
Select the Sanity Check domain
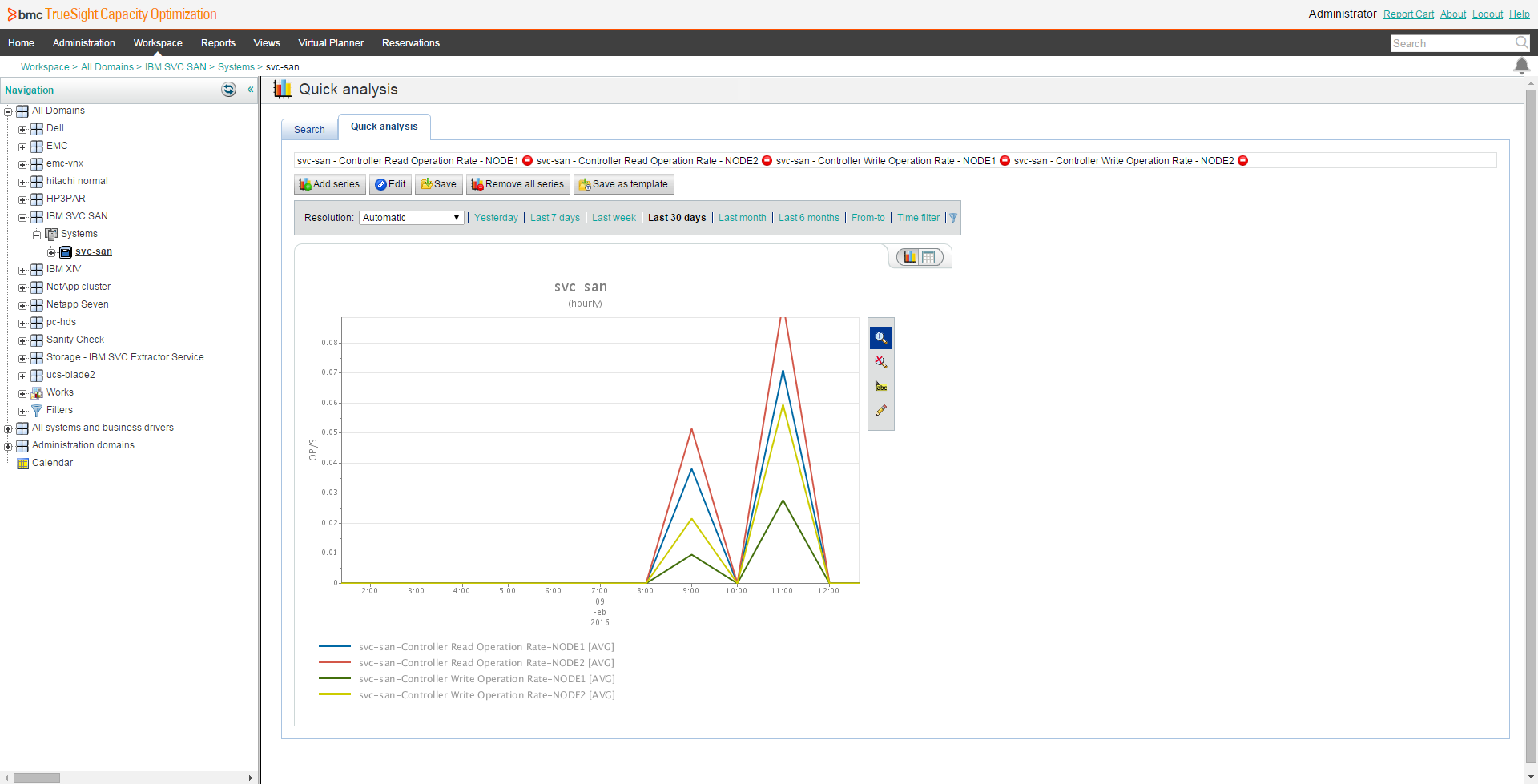(x=75, y=340)
